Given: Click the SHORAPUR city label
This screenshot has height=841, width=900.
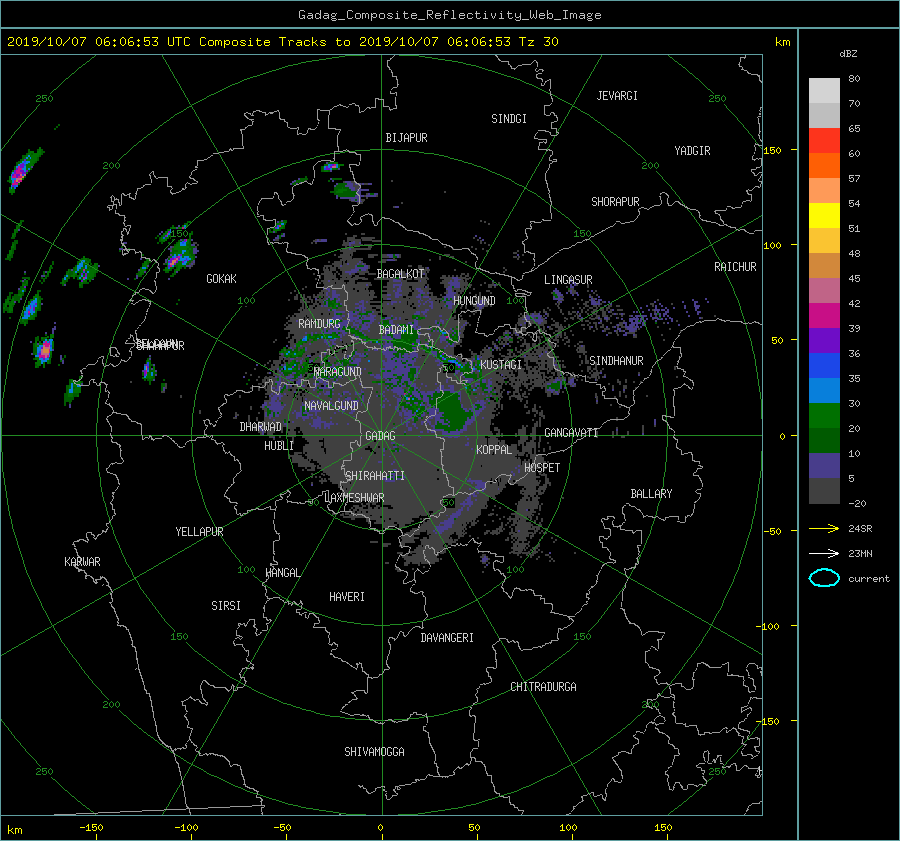Looking at the screenshot, I should 615,202.
